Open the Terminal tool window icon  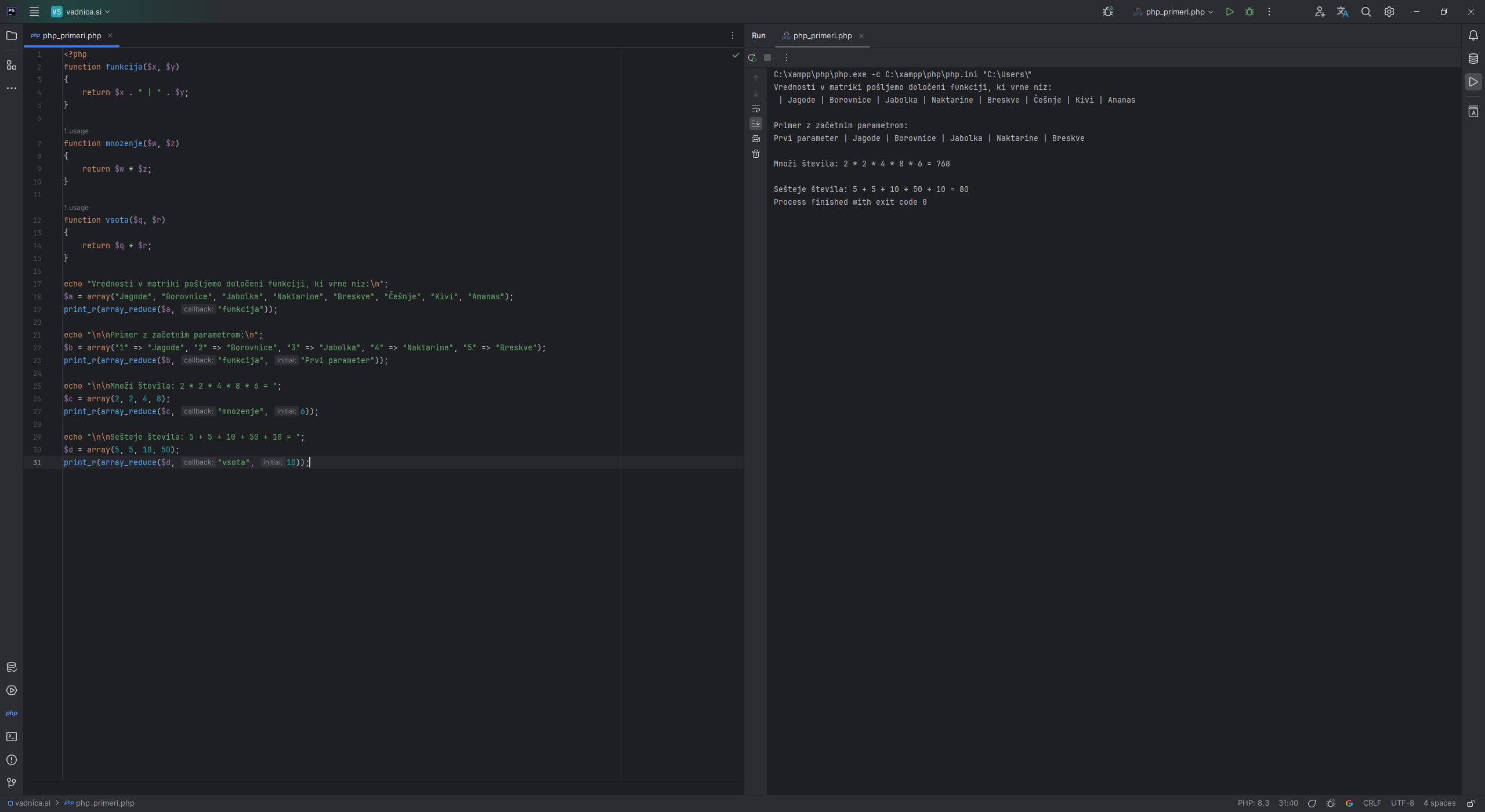(12, 737)
